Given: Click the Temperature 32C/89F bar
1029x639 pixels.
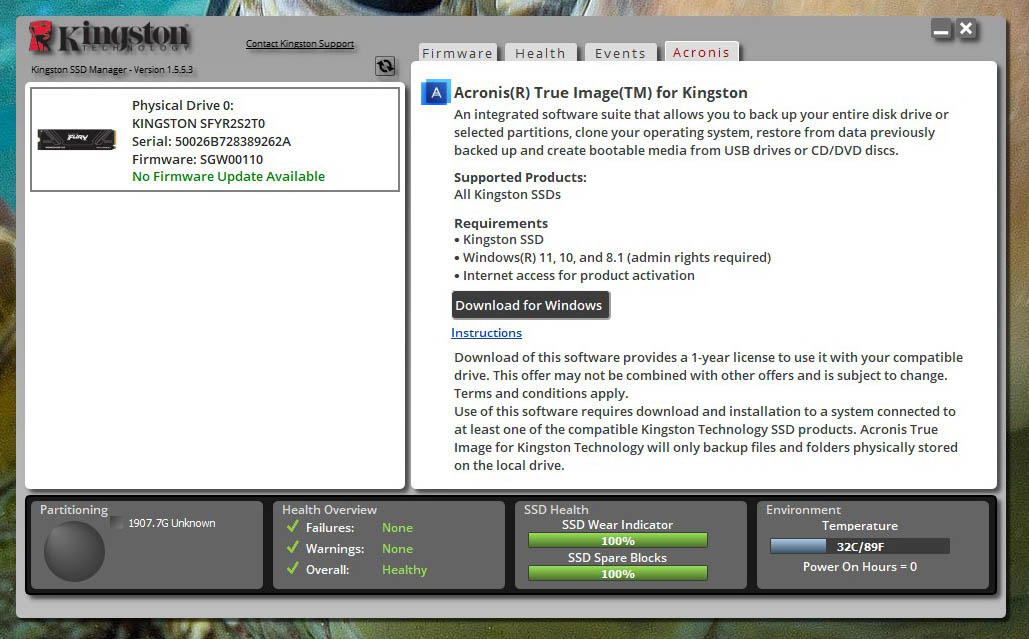Looking at the screenshot, I should click(x=860, y=546).
